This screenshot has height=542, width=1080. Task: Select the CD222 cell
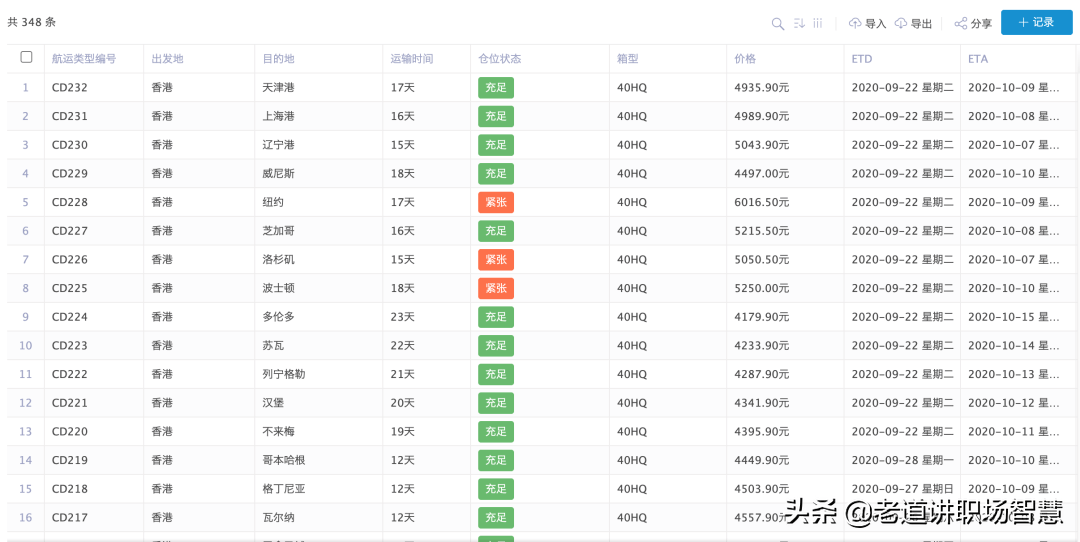point(94,374)
